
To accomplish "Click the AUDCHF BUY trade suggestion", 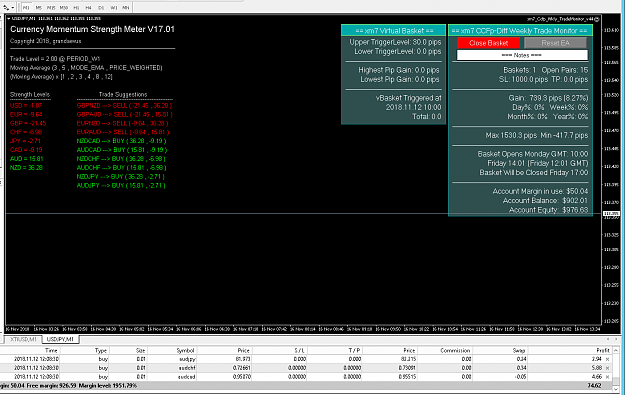I will [x=121, y=167].
